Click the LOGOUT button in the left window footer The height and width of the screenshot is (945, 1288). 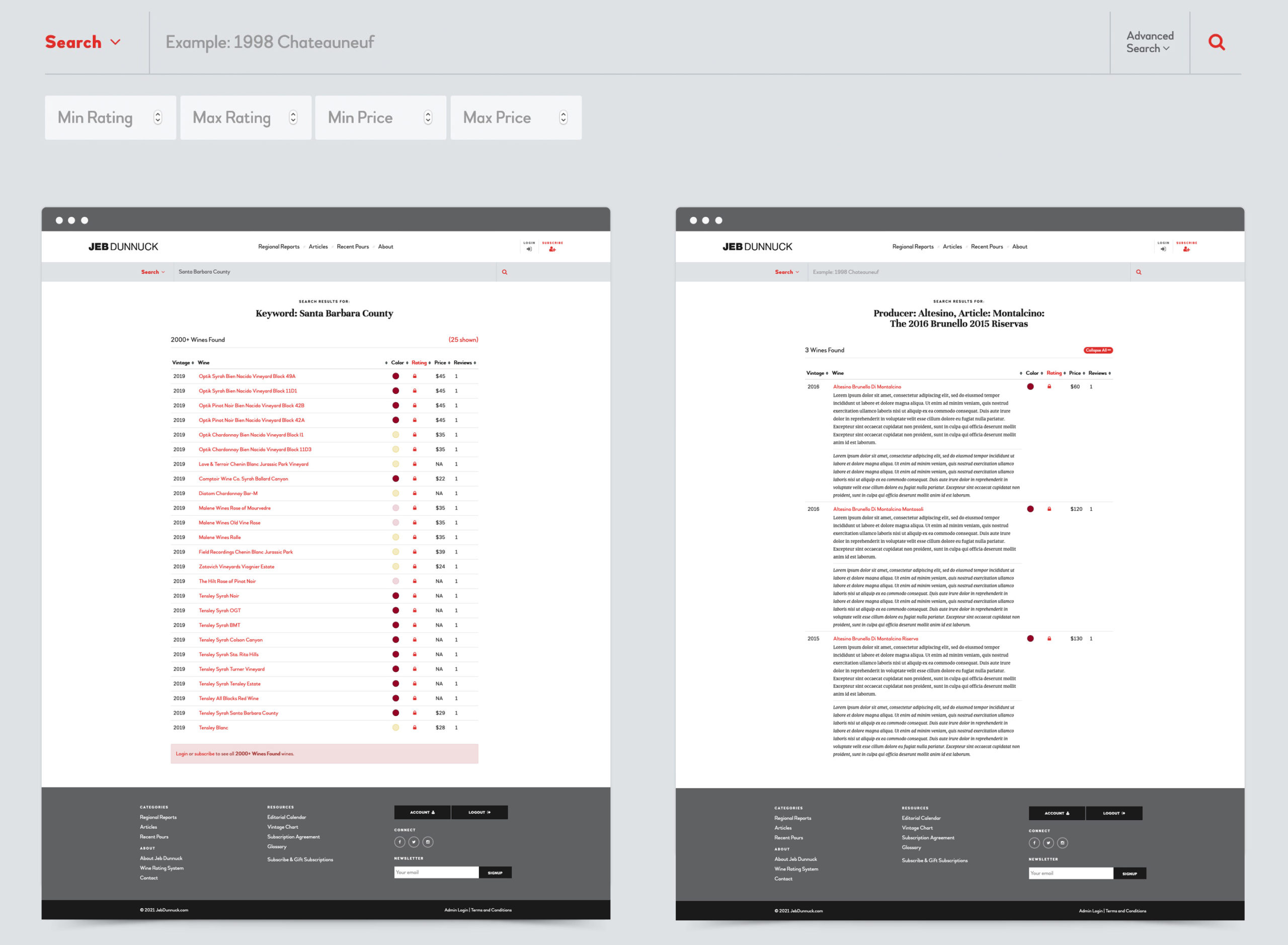[x=479, y=812]
